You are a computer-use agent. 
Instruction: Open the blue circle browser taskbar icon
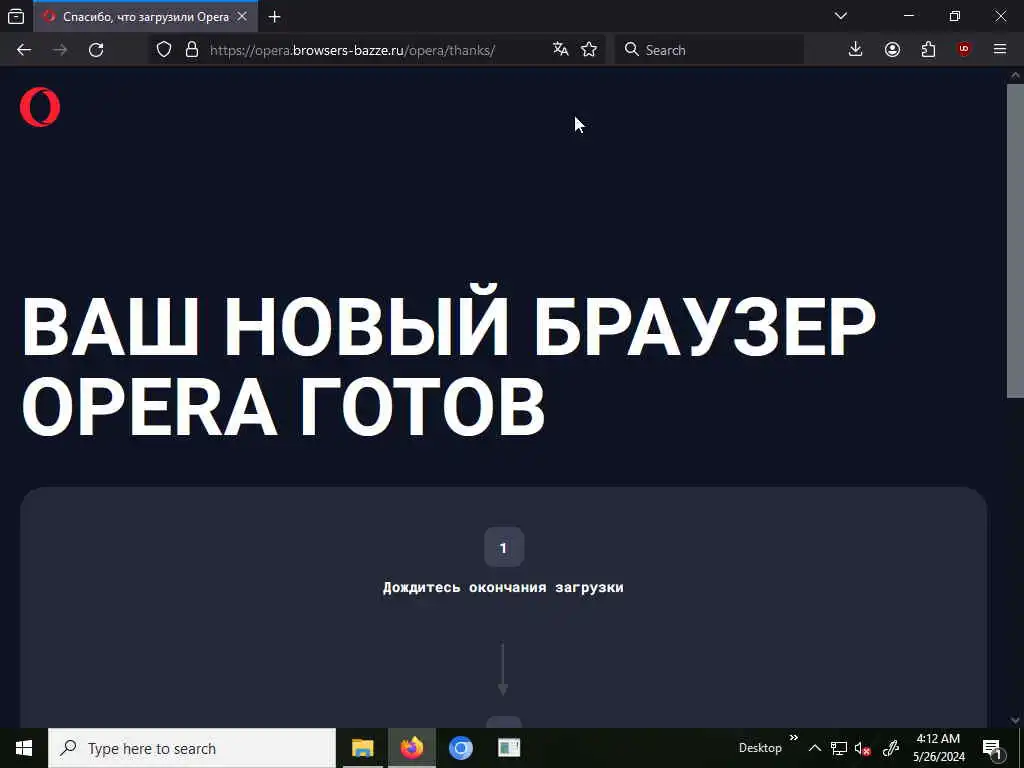point(460,748)
